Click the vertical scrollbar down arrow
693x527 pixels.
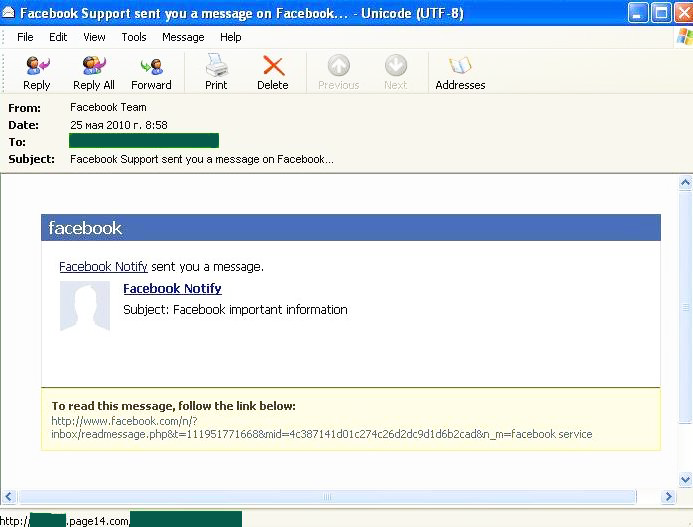(685, 479)
